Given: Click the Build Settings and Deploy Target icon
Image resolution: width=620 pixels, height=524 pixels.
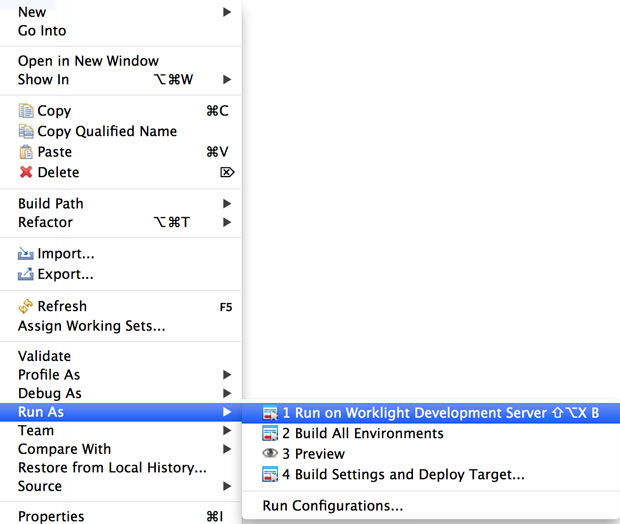Looking at the screenshot, I should (x=270, y=475).
